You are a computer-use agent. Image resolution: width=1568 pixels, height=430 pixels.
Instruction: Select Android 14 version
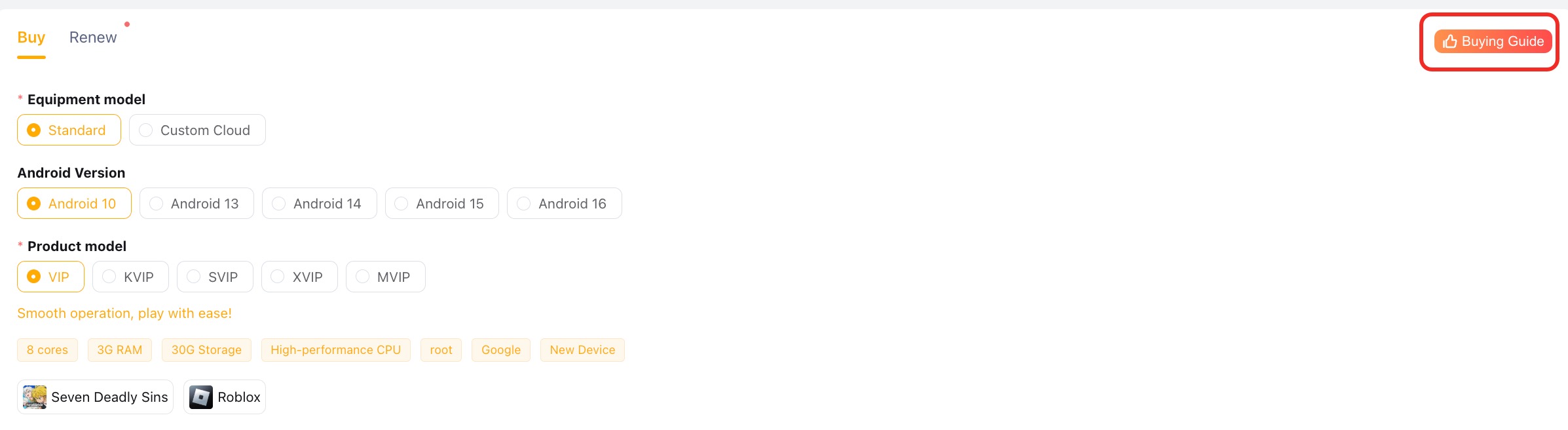(x=319, y=204)
